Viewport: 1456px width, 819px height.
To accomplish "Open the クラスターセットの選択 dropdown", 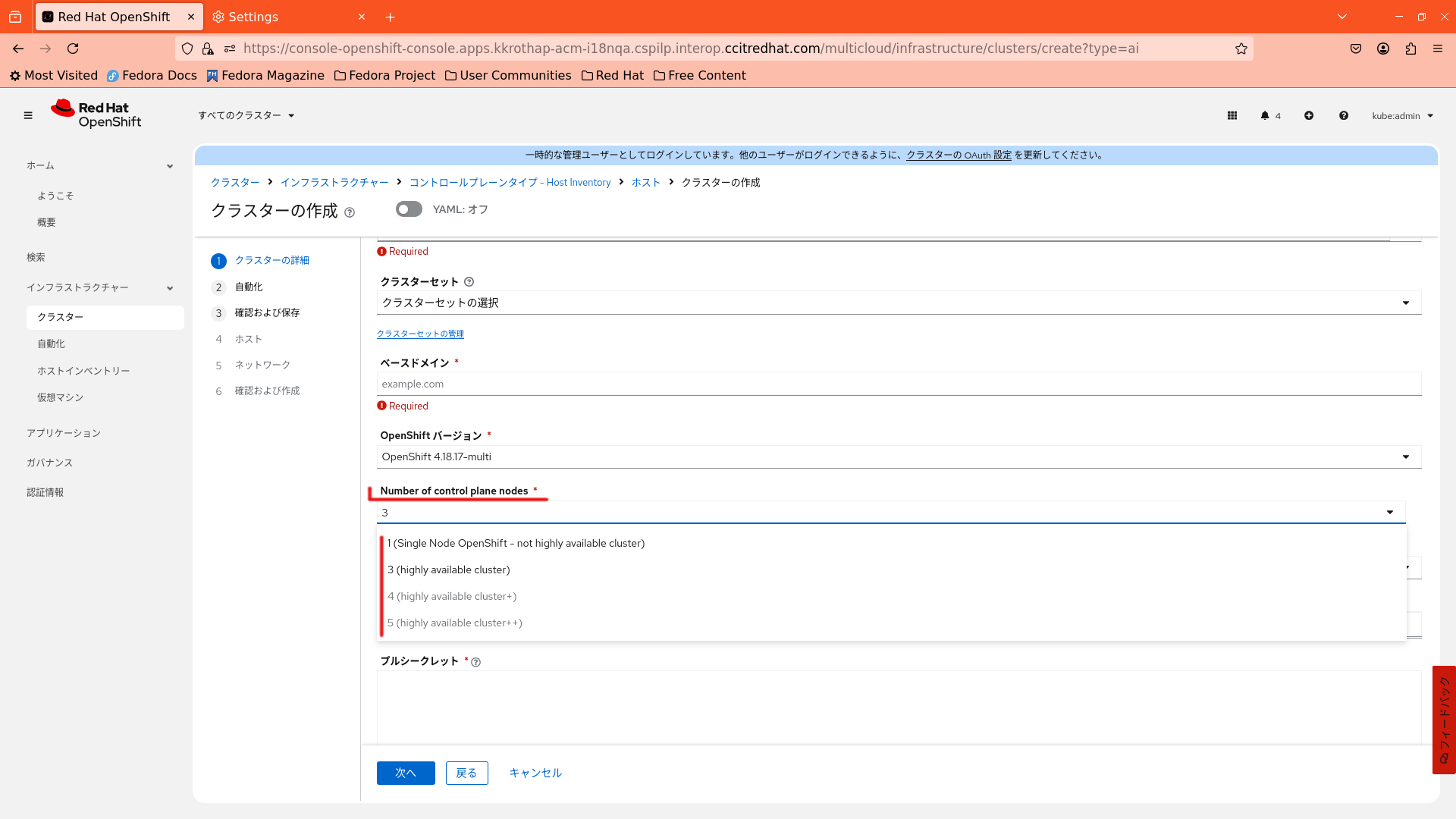I will click(x=898, y=303).
